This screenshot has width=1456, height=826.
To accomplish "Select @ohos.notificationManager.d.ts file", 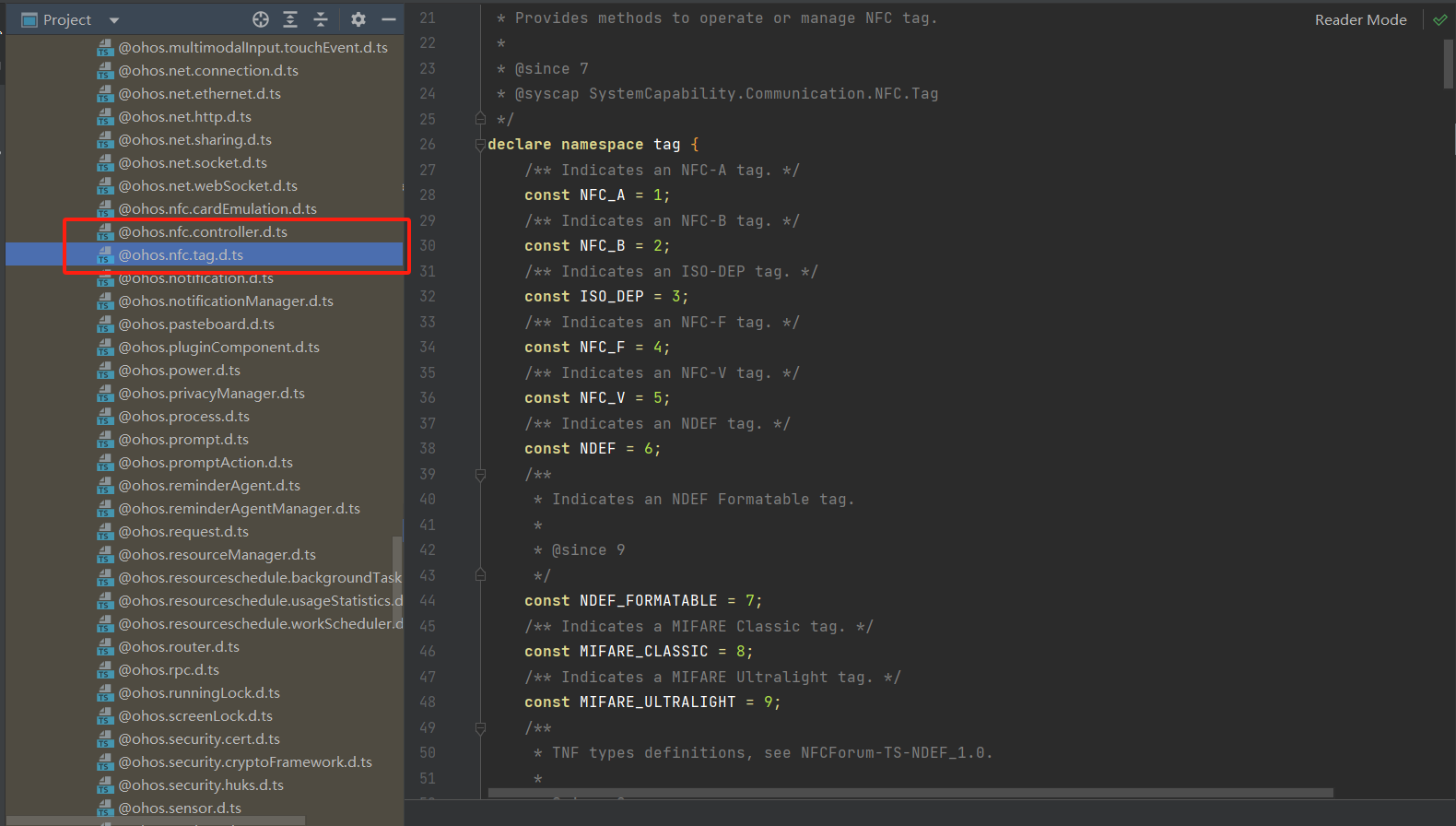I will [226, 301].
